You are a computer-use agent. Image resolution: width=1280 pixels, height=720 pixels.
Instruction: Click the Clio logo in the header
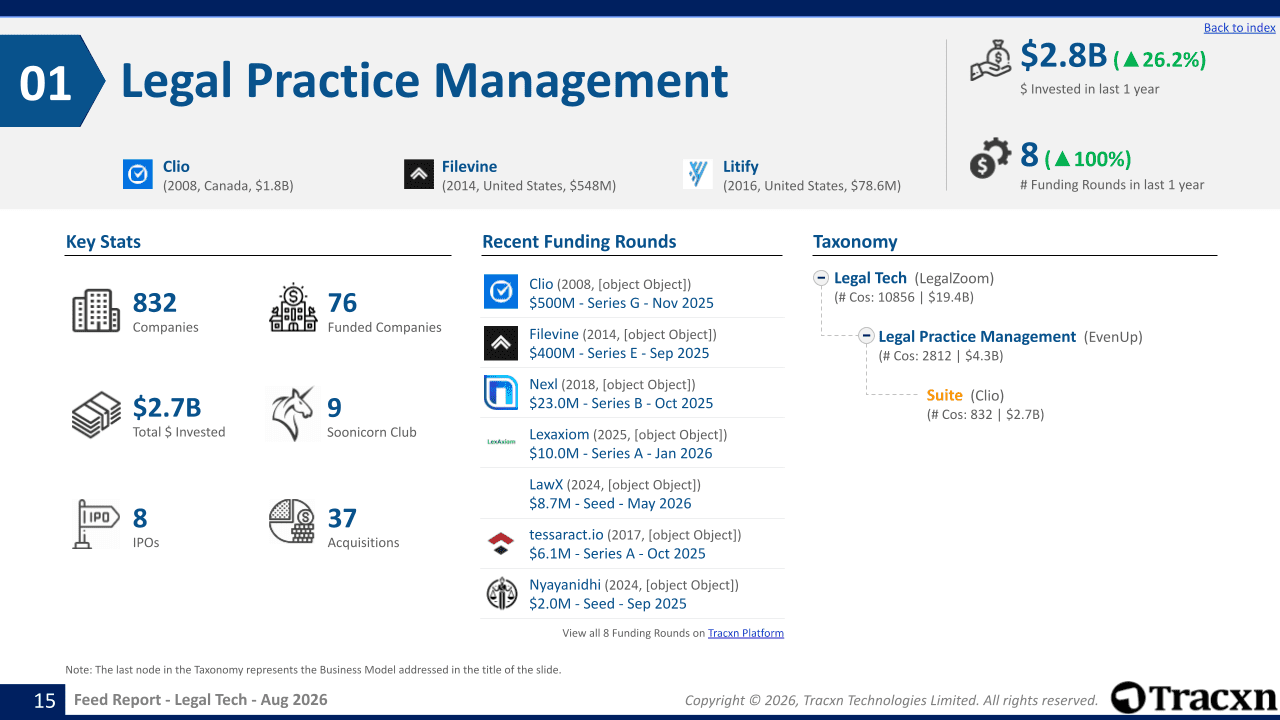point(138,174)
